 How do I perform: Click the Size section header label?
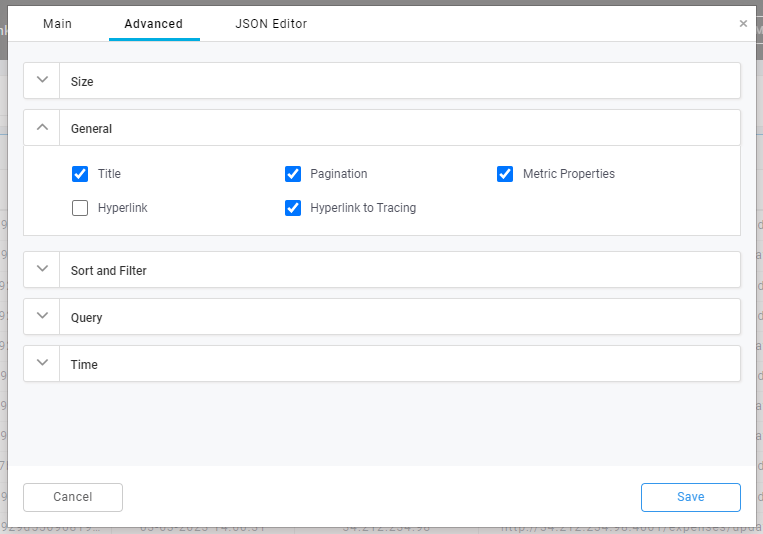pyautogui.click(x=82, y=81)
